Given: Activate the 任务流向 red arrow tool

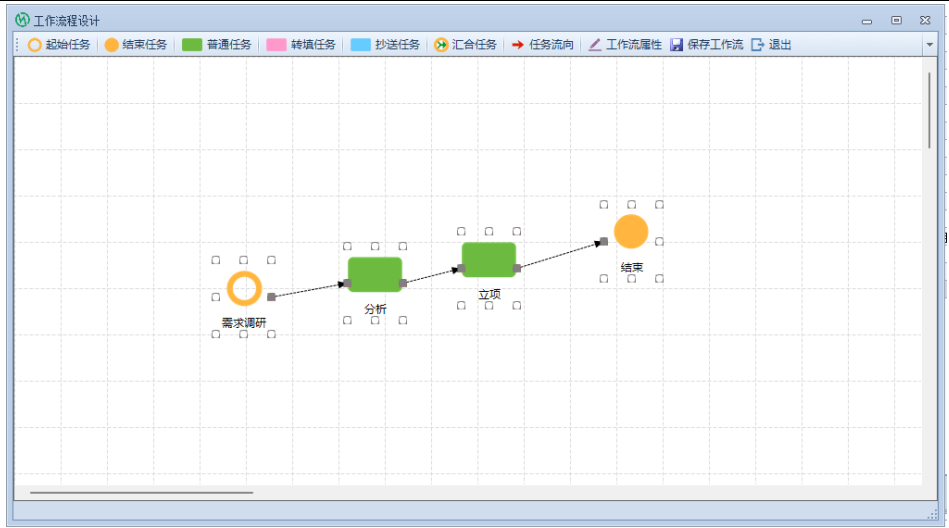Looking at the screenshot, I should 543,45.
